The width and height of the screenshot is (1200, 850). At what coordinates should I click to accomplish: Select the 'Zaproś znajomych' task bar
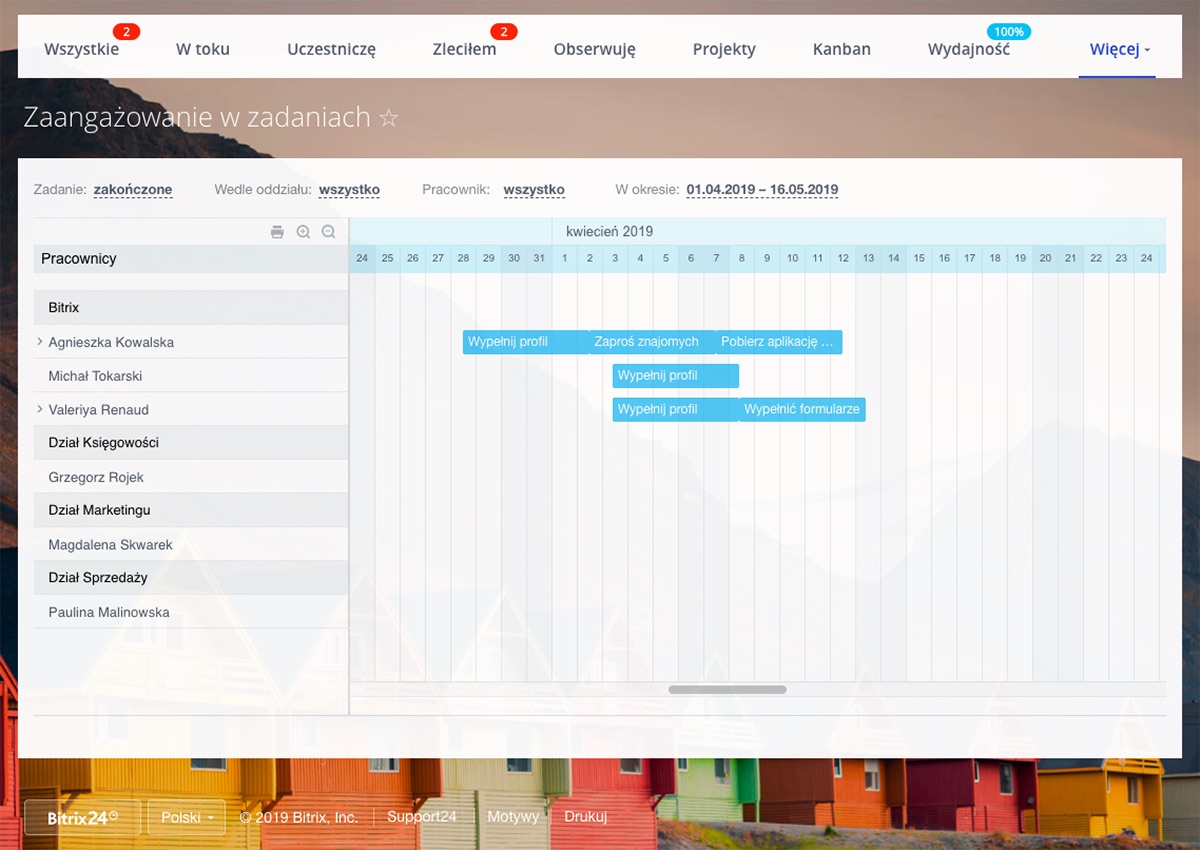click(651, 342)
